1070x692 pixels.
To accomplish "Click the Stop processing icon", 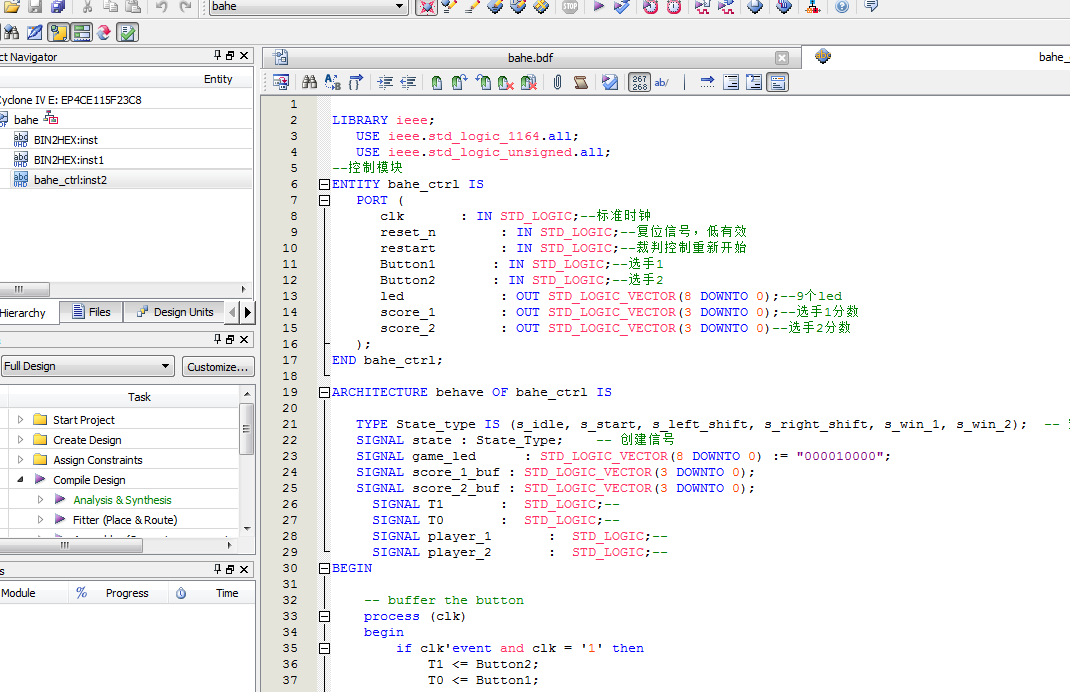I will coord(570,6).
